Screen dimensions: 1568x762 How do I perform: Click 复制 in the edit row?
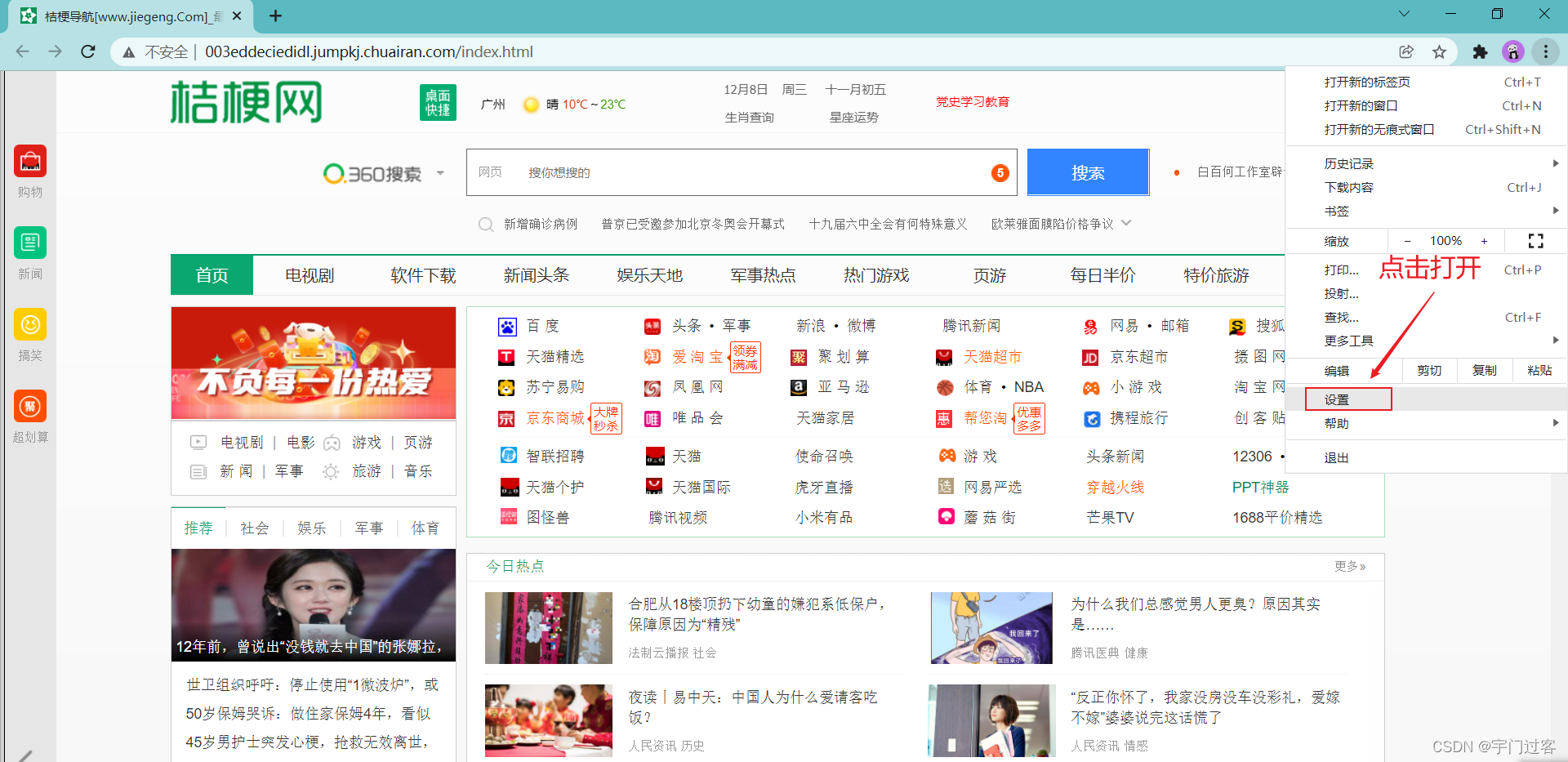1484,371
